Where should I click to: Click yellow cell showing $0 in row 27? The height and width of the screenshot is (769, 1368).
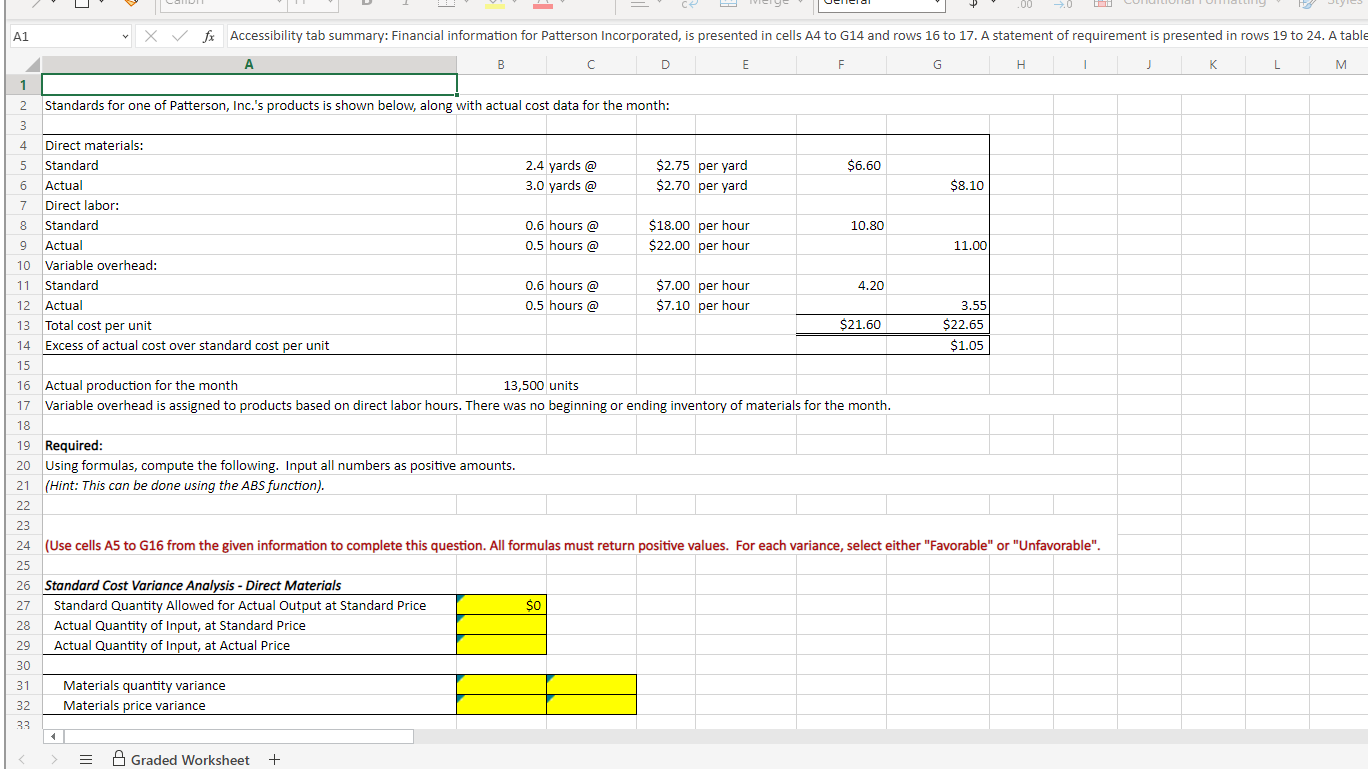[x=501, y=605]
